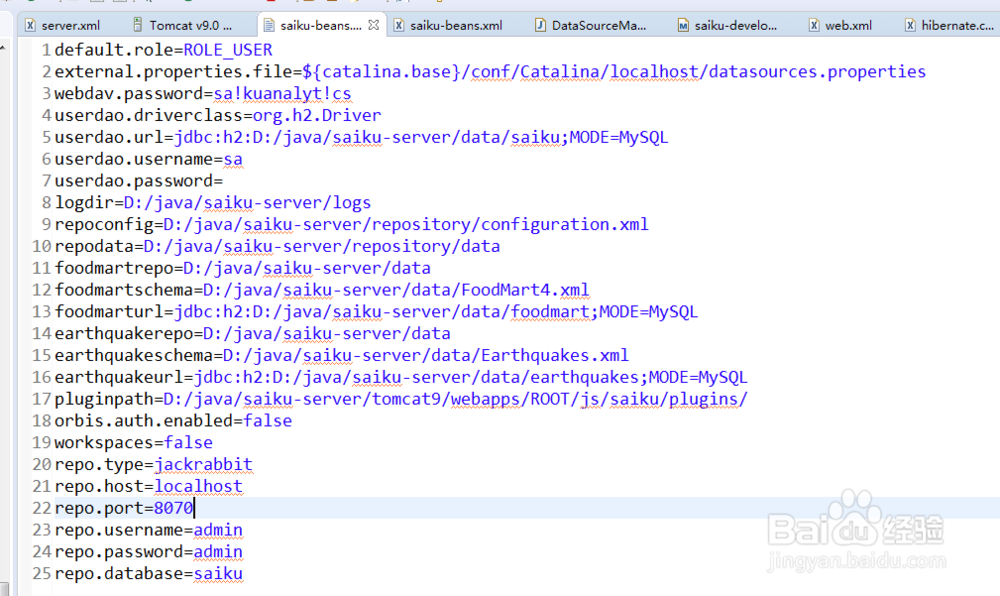Click the repodata path value

[321, 246]
